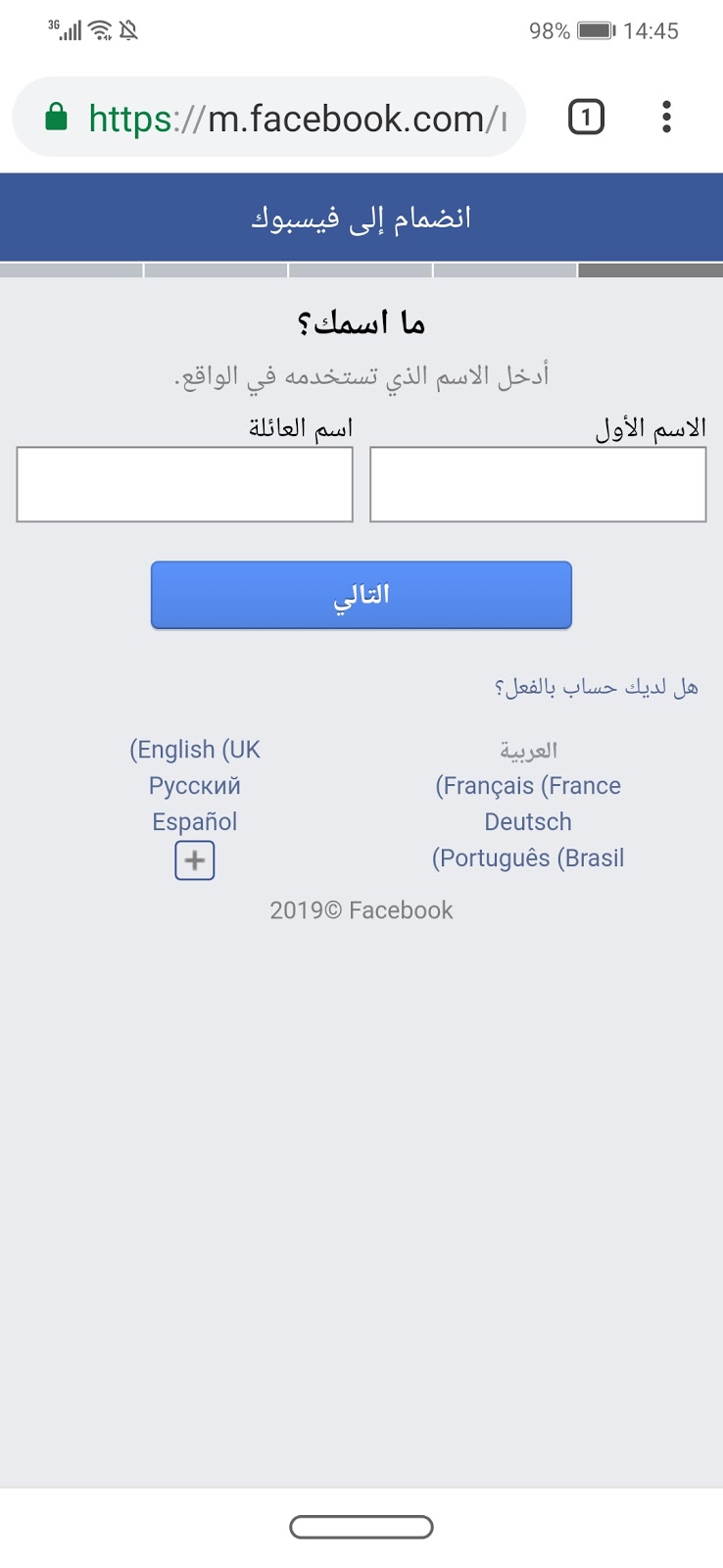The image size is (723, 1568).
Task: Expand more languages with plus icon
Action: click(195, 860)
